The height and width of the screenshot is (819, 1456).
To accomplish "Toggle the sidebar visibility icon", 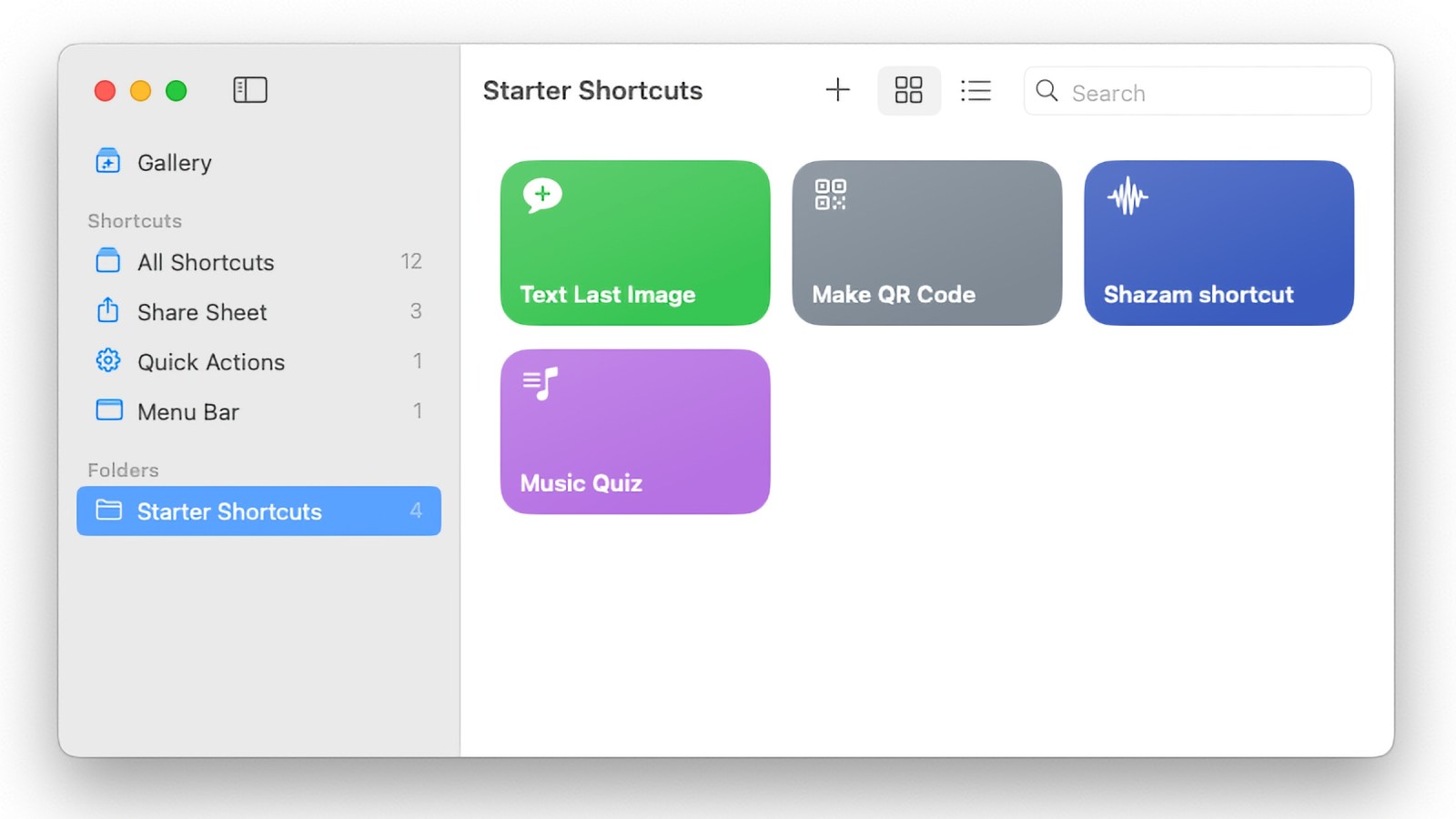I will coord(250,90).
